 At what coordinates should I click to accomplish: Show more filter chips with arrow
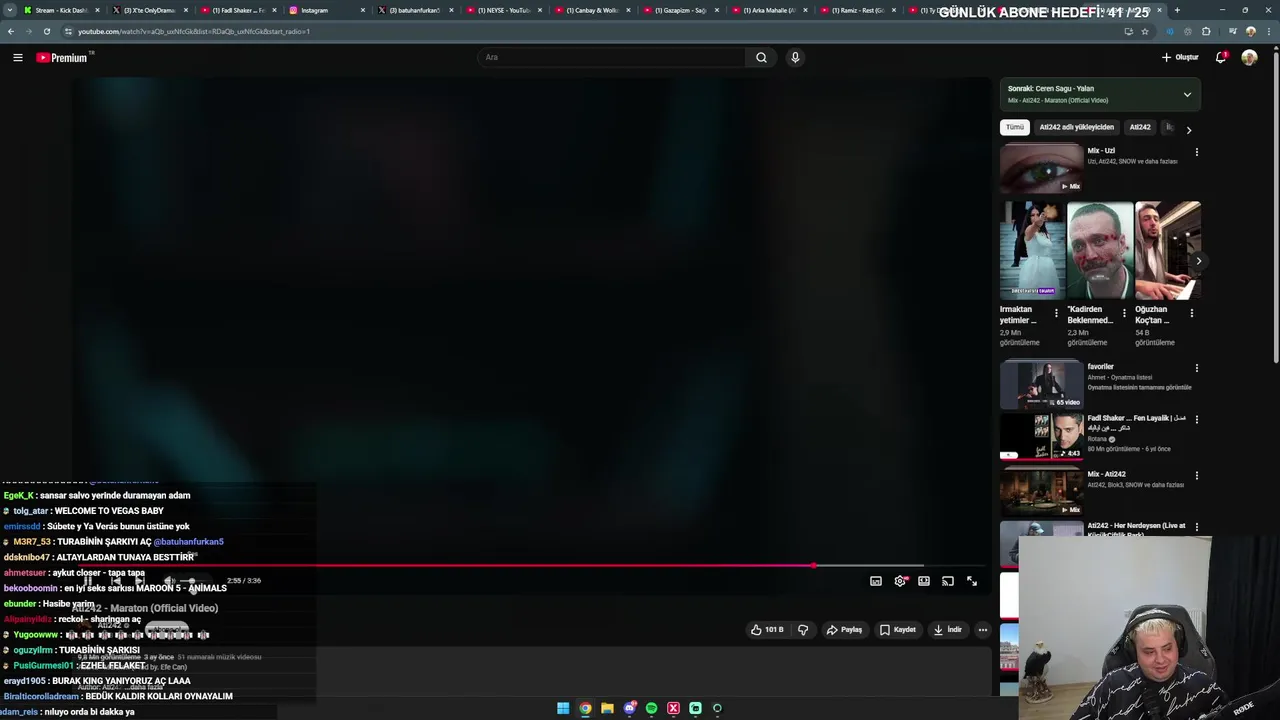click(1188, 129)
